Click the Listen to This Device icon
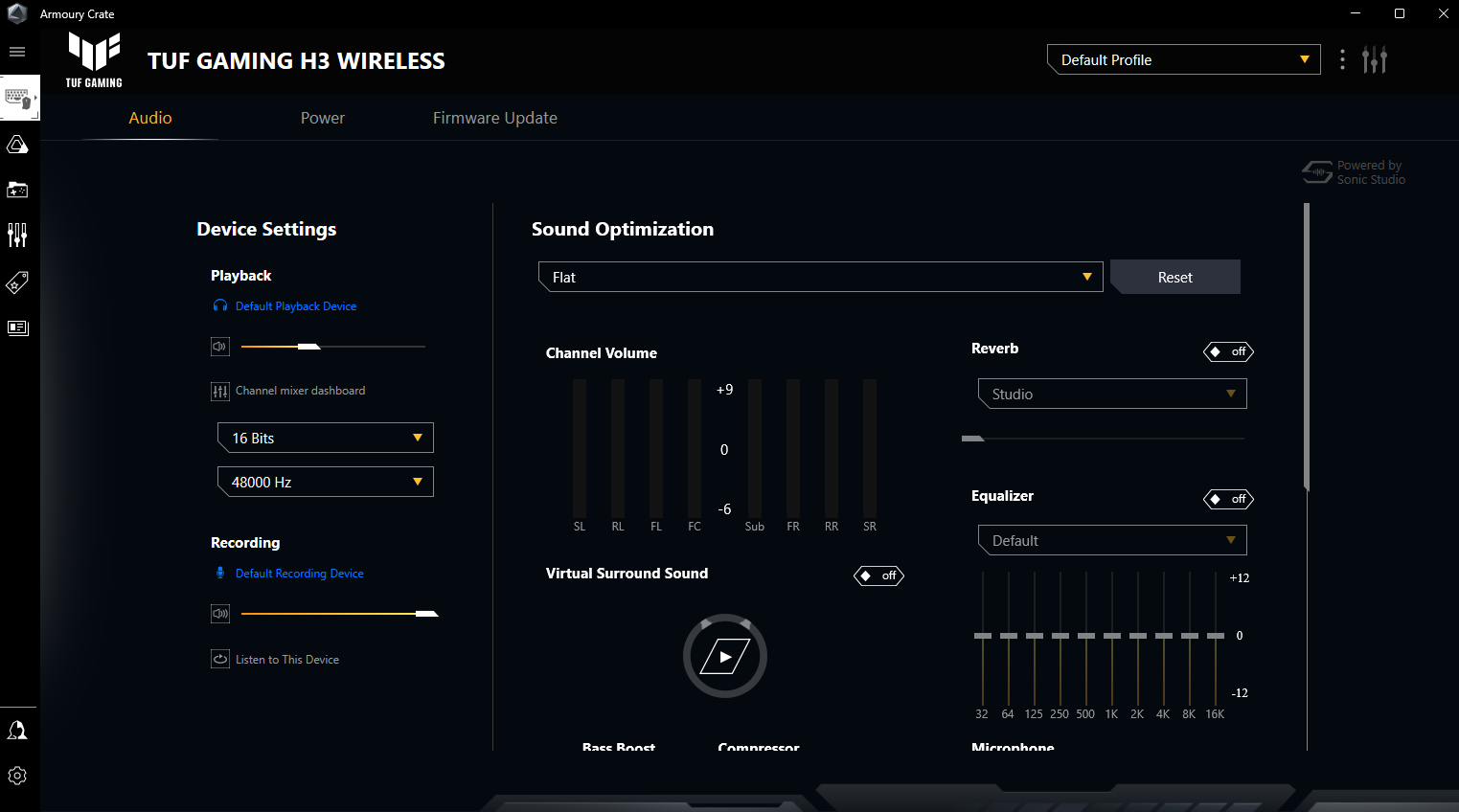1459x812 pixels. [x=220, y=659]
